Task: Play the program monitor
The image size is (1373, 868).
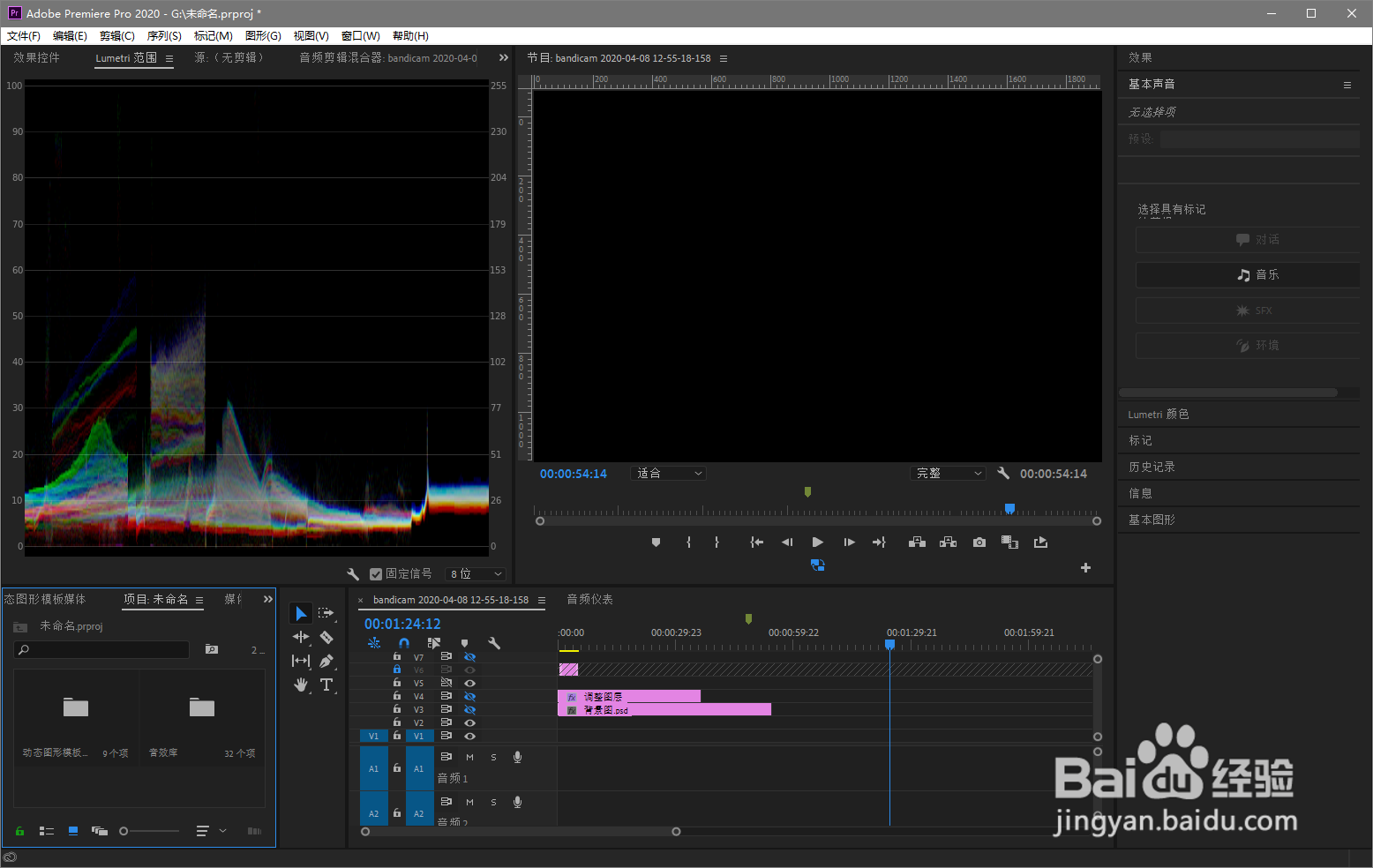Action: pos(818,542)
